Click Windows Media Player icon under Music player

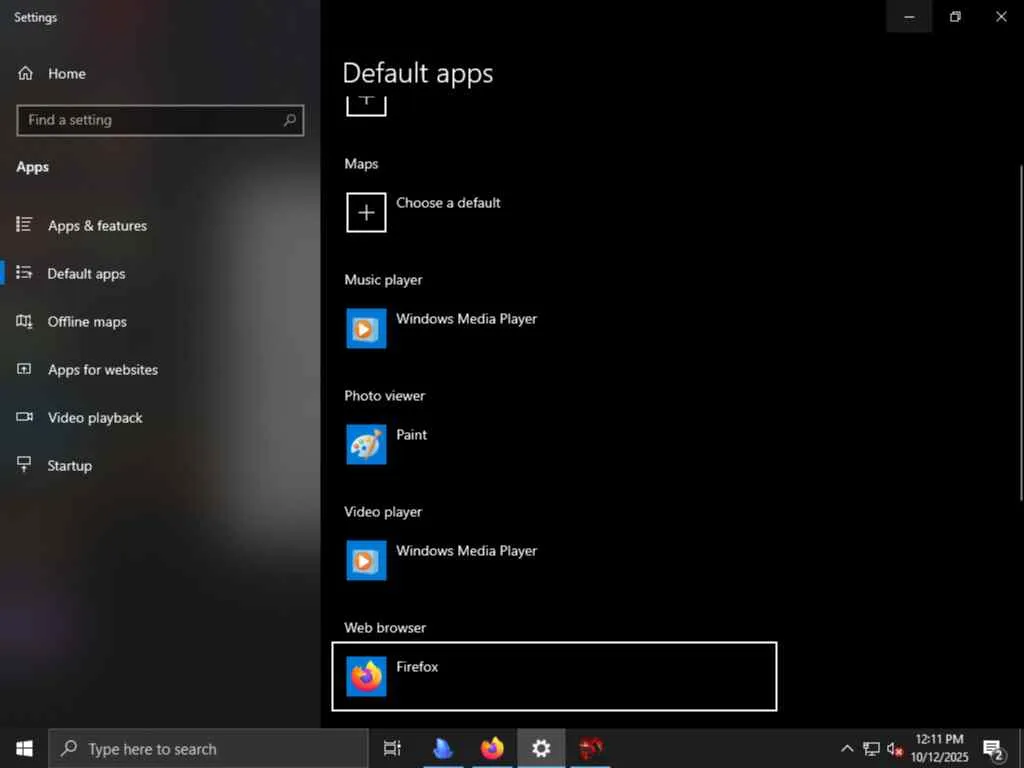pyautogui.click(x=366, y=328)
